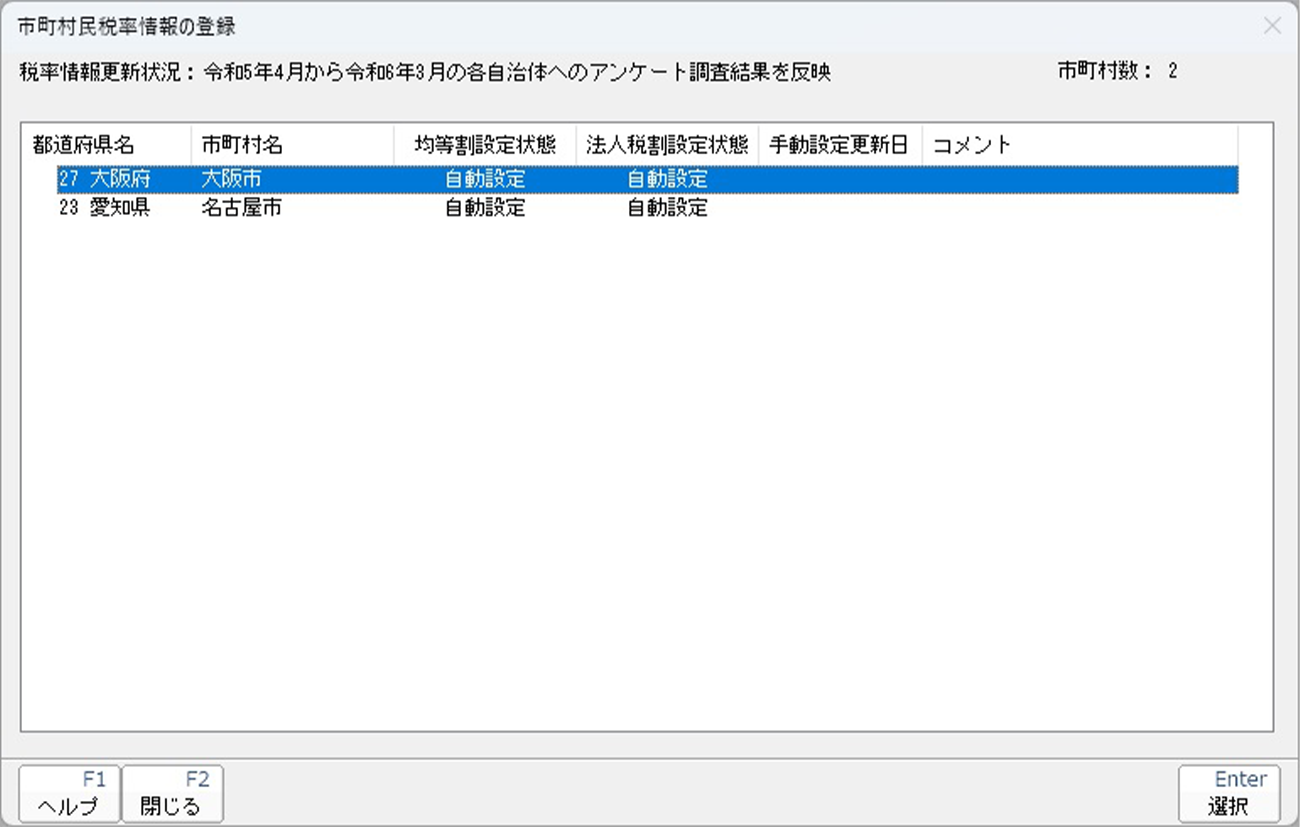Close the dialog with the X button
Viewport: 1300px width, 827px height.
pyautogui.click(x=1272, y=27)
